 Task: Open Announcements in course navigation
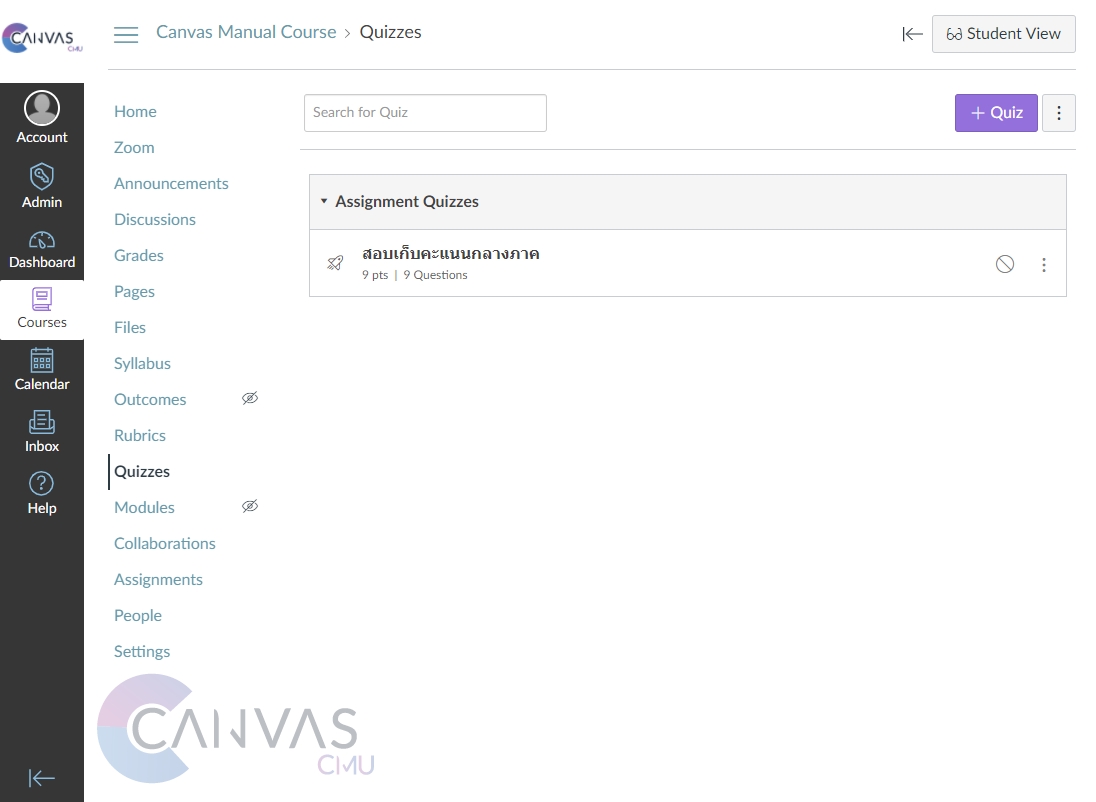171,184
